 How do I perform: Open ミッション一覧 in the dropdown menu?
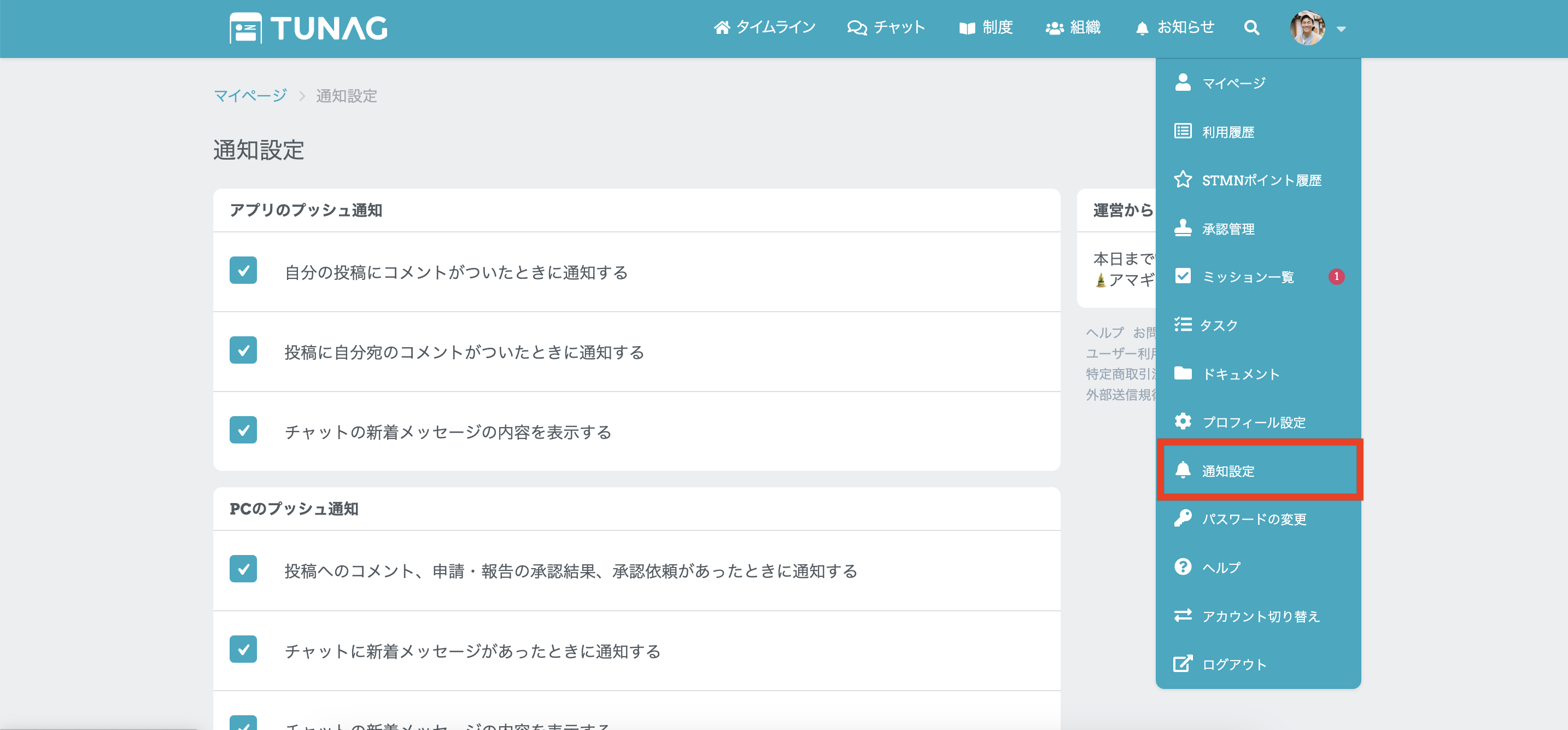tap(1248, 277)
